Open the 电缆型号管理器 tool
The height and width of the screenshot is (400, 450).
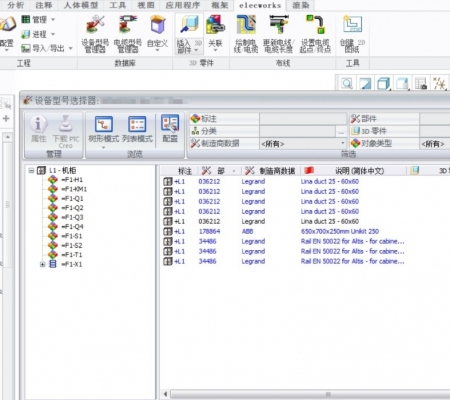(x=128, y=33)
